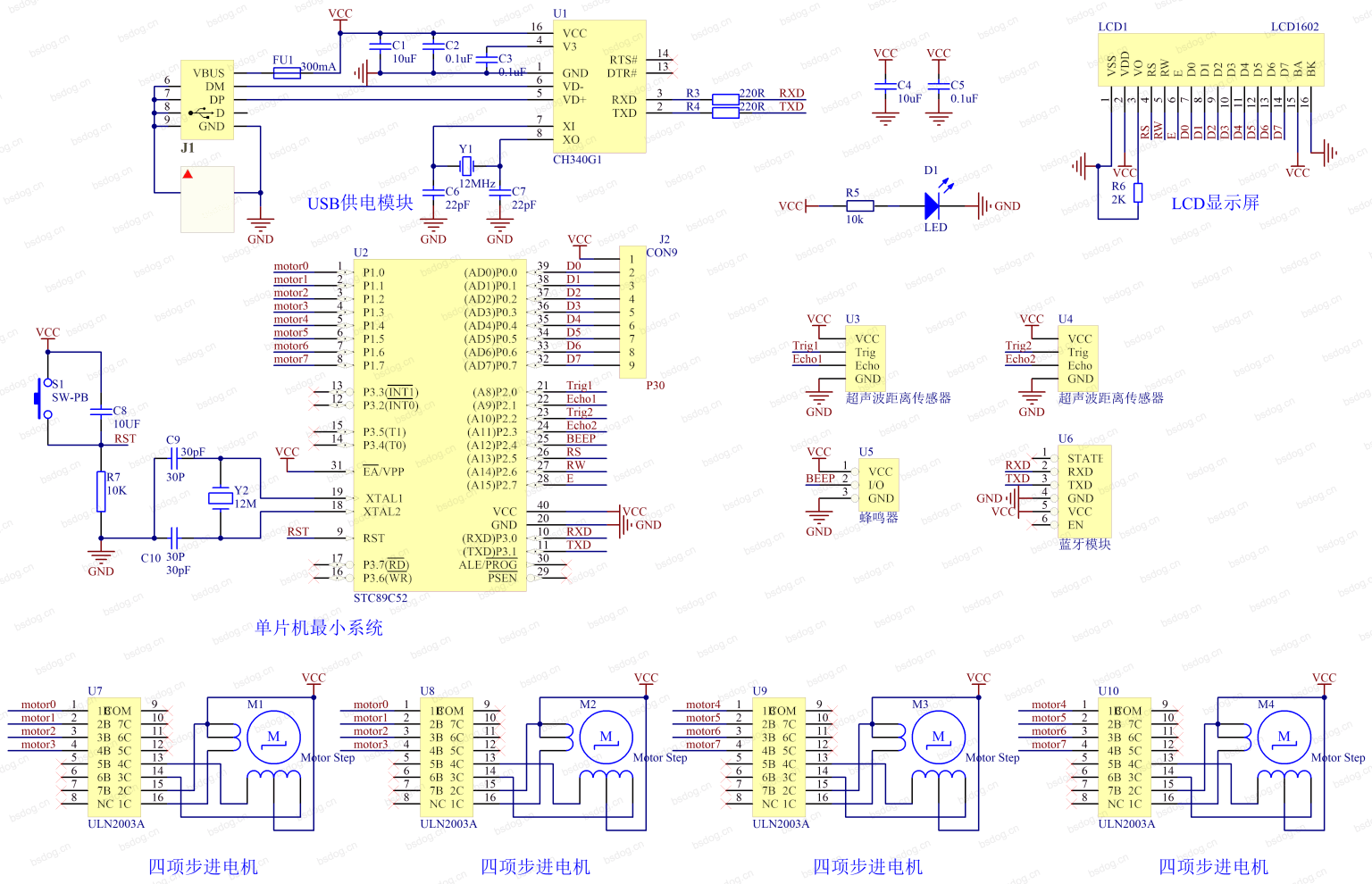Select the S1 SW-PB pushbutton symbol
Image resolution: width=1372 pixels, height=884 pixels.
pyautogui.click(x=44, y=398)
